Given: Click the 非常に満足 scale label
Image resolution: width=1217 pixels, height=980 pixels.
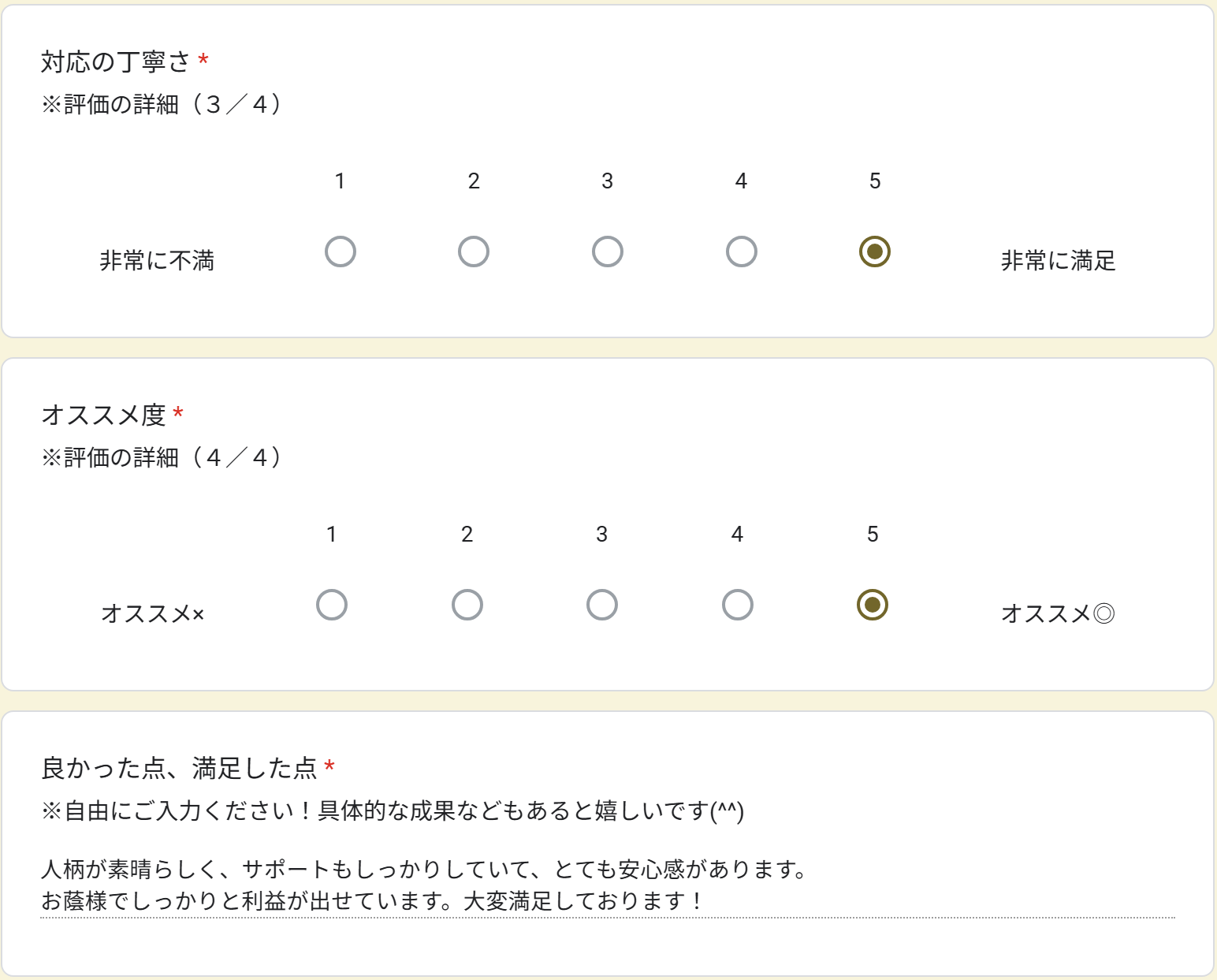Looking at the screenshot, I should coord(1058,261).
